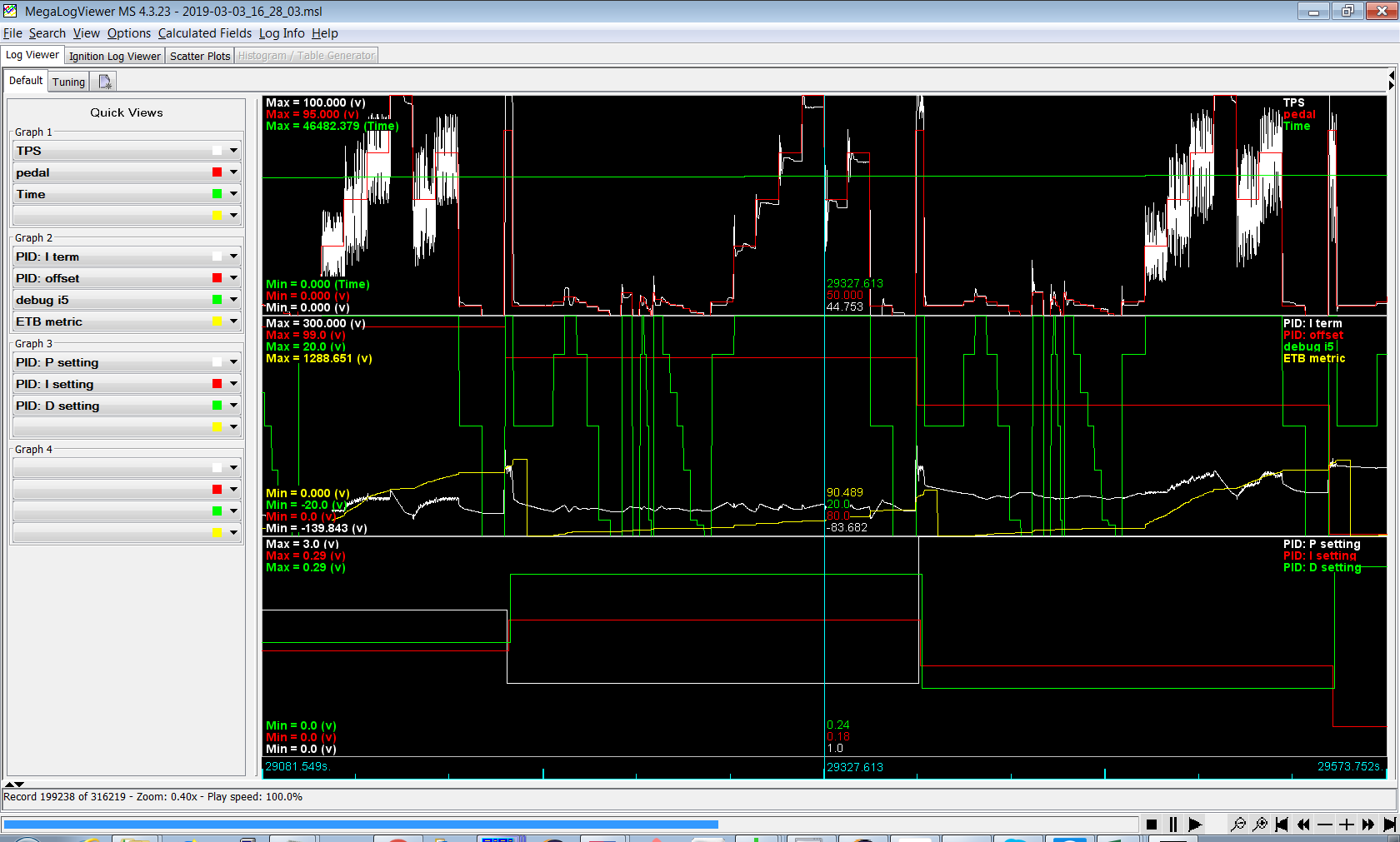Pause the log playback
1400x842 pixels.
1173,825
